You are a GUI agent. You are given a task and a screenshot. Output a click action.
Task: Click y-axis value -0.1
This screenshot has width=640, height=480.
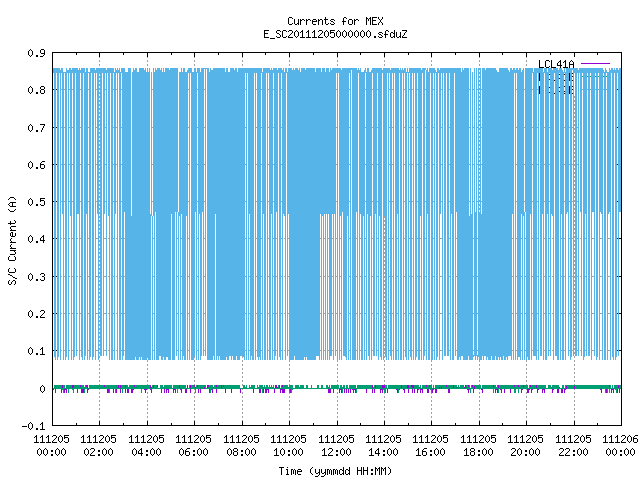(x=33, y=426)
